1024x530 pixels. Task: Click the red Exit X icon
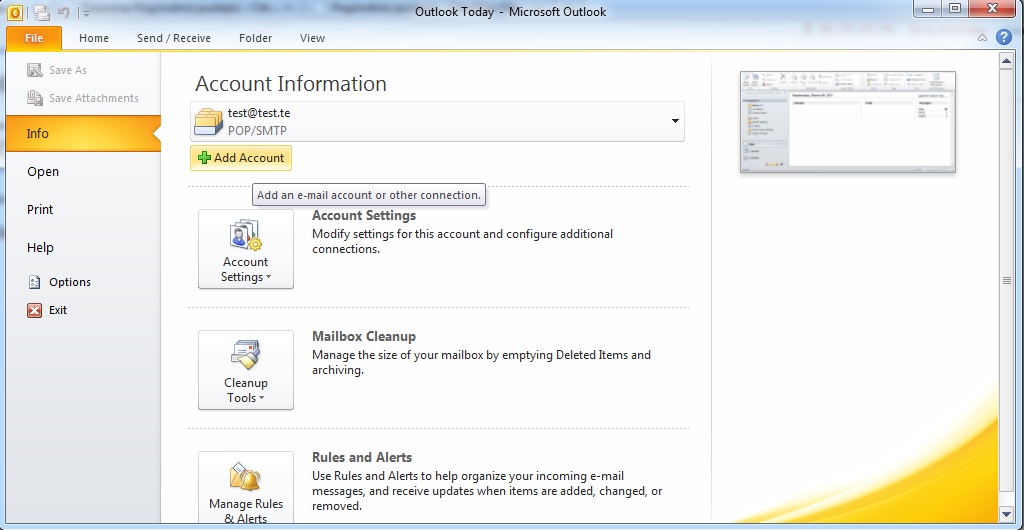coord(35,310)
